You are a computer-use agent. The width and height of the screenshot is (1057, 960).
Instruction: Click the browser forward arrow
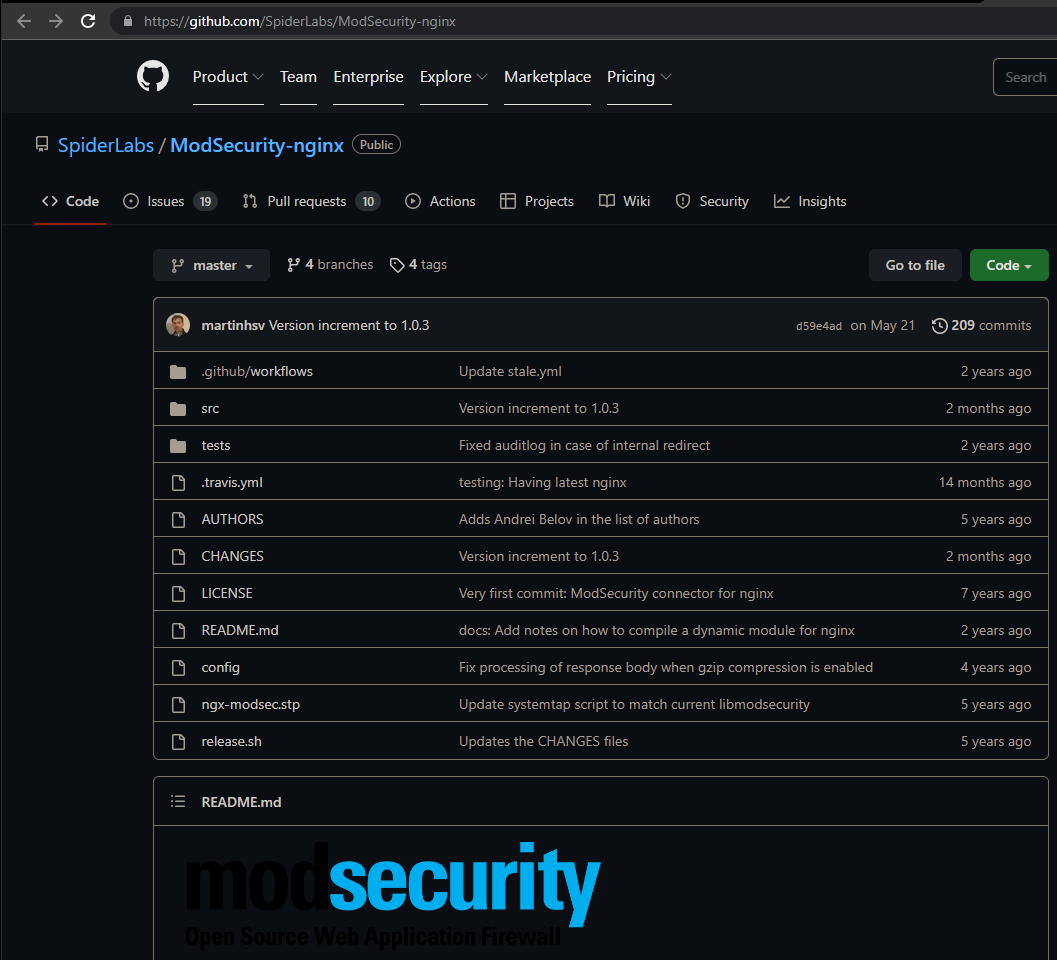pos(56,21)
